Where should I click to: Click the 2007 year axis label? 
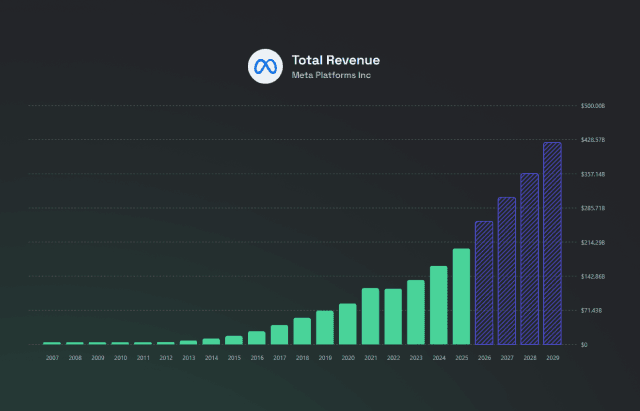coord(52,358)
